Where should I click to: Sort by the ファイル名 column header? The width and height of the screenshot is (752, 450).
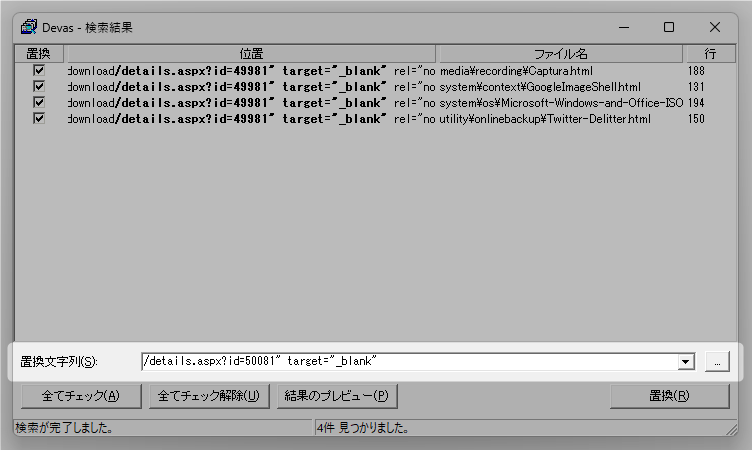(x=561, y=54)
